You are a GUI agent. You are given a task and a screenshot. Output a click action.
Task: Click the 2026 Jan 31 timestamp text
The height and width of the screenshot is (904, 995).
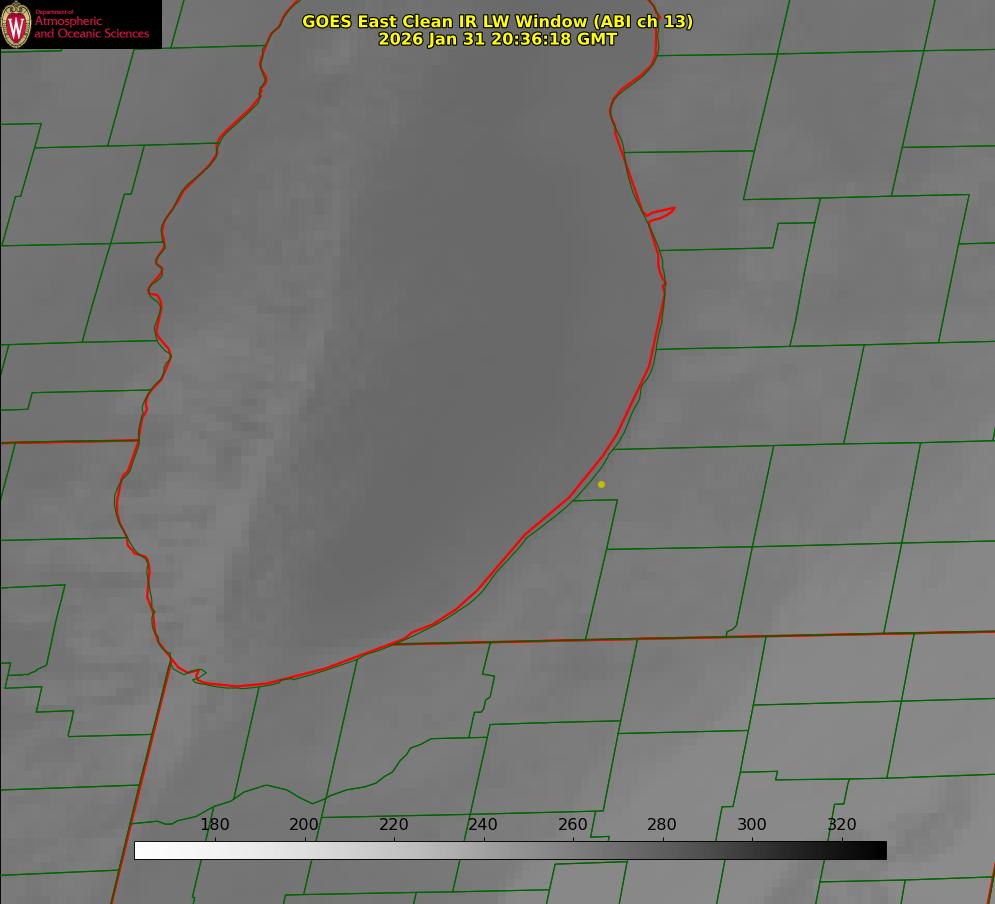[497, 39]
